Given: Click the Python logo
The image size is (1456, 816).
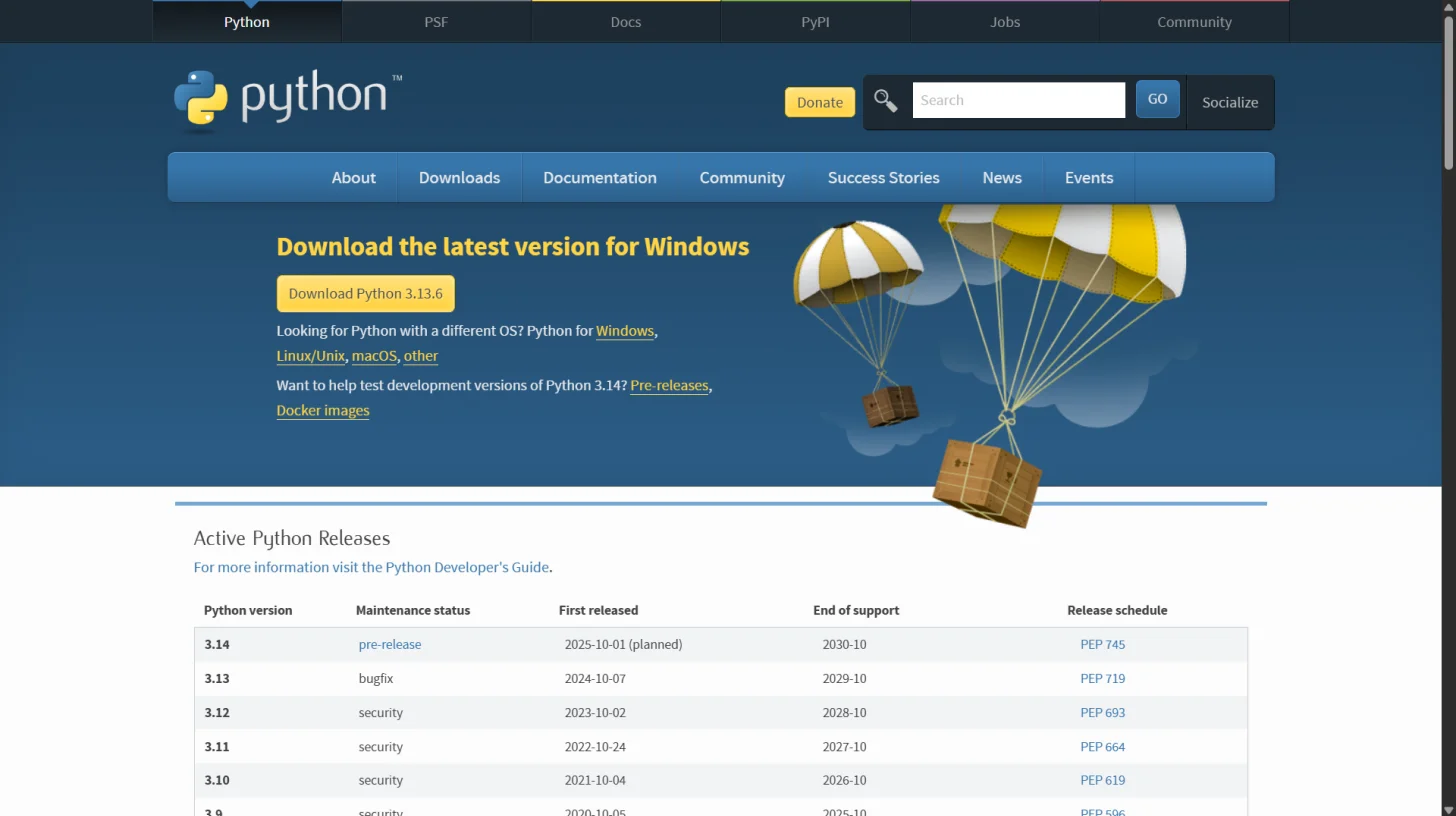Looking at the screenshot, I should (x=288, y=101).
